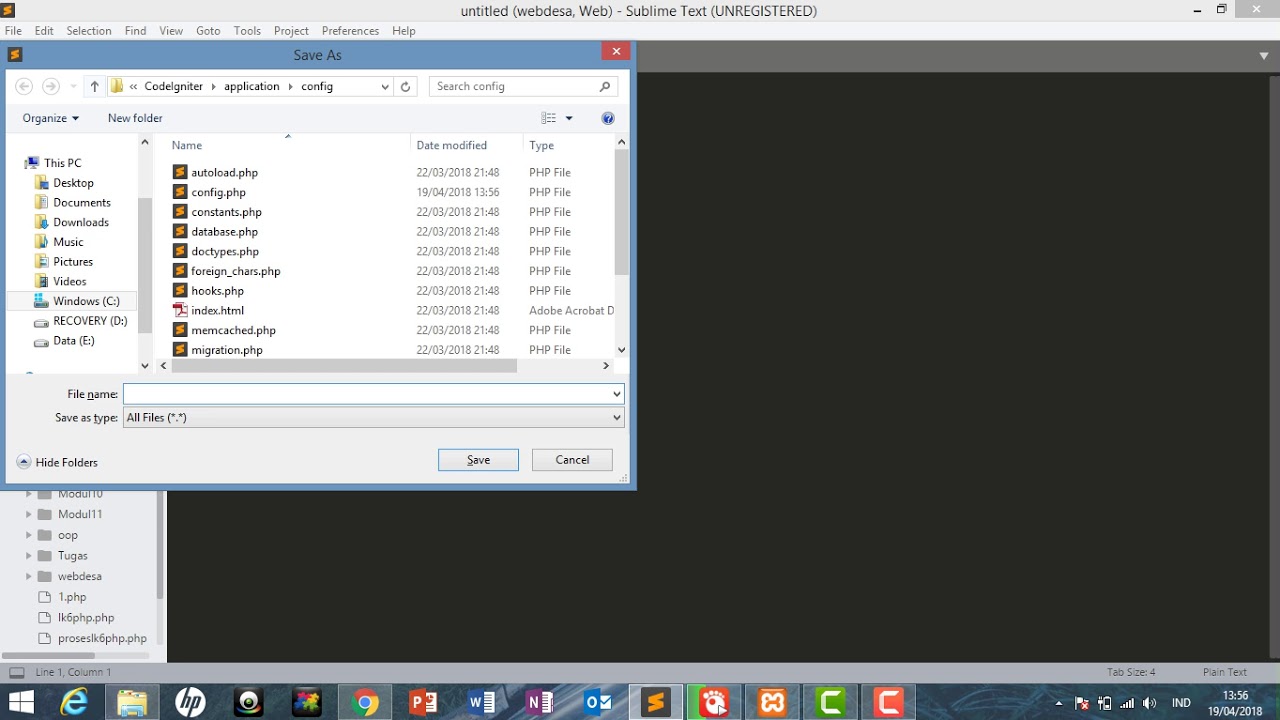Open the Help question mark icon
The height and width of the screenshot is (720, 1280).
click(608, 118)
